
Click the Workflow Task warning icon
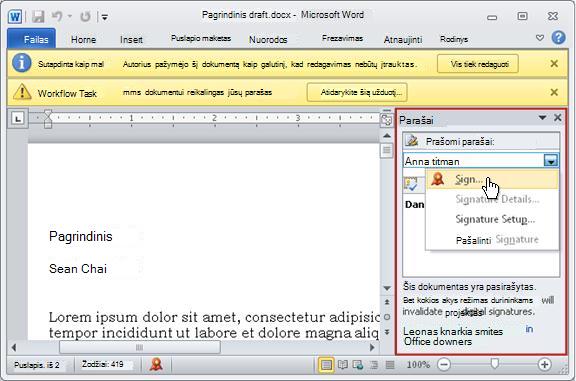tap(22, 92)
